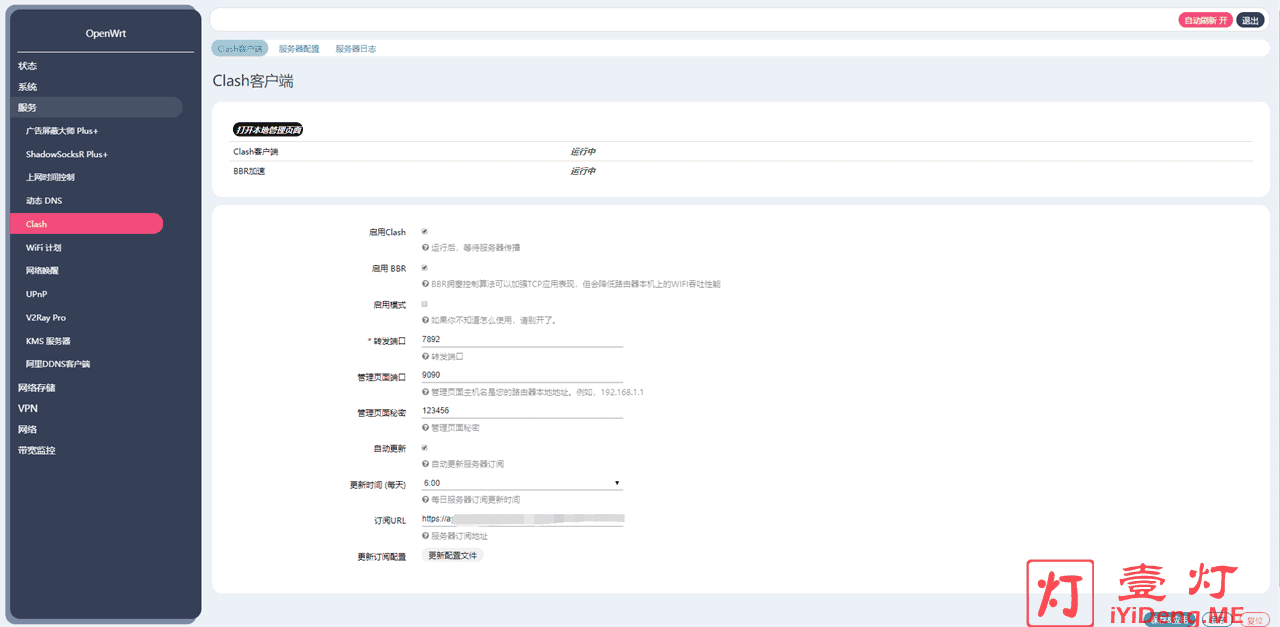The height and width of the screenshot is (627, 1280).
Task: Open UPnP in the sidebar
Action: point(37,294)
